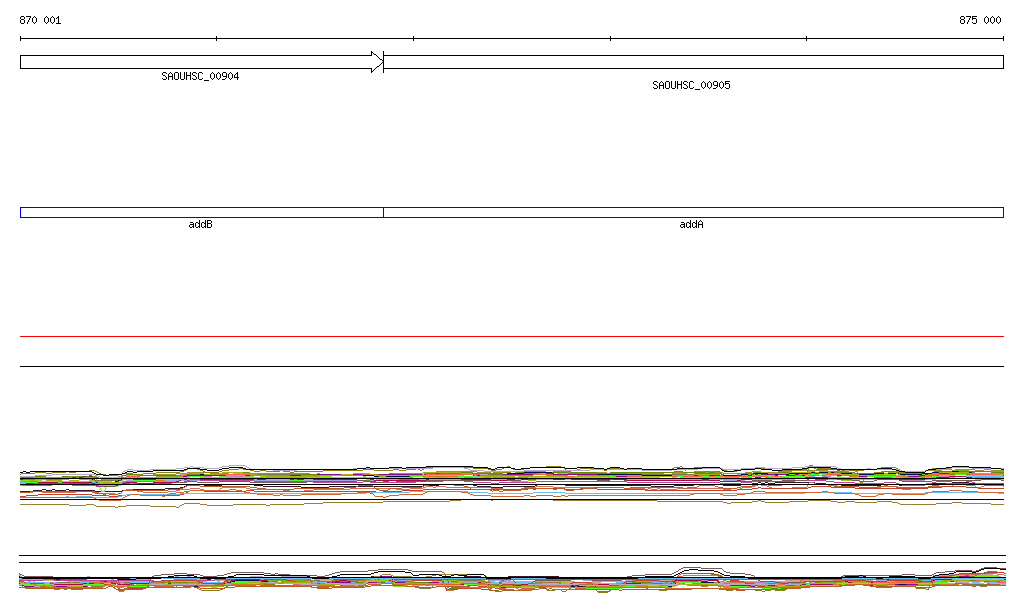This screenshot has width=1024, height=611.
Task: Click the arrowhead ending SAOUHSC_00904
Action: (377, 62)
